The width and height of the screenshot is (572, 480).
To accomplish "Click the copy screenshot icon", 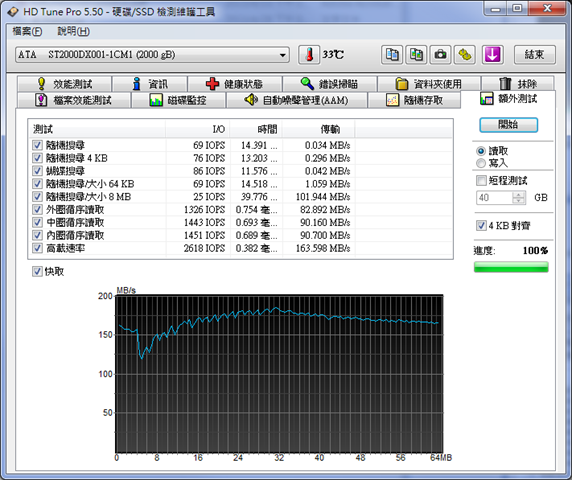I will pyautogui.click(x=416, y=55).
